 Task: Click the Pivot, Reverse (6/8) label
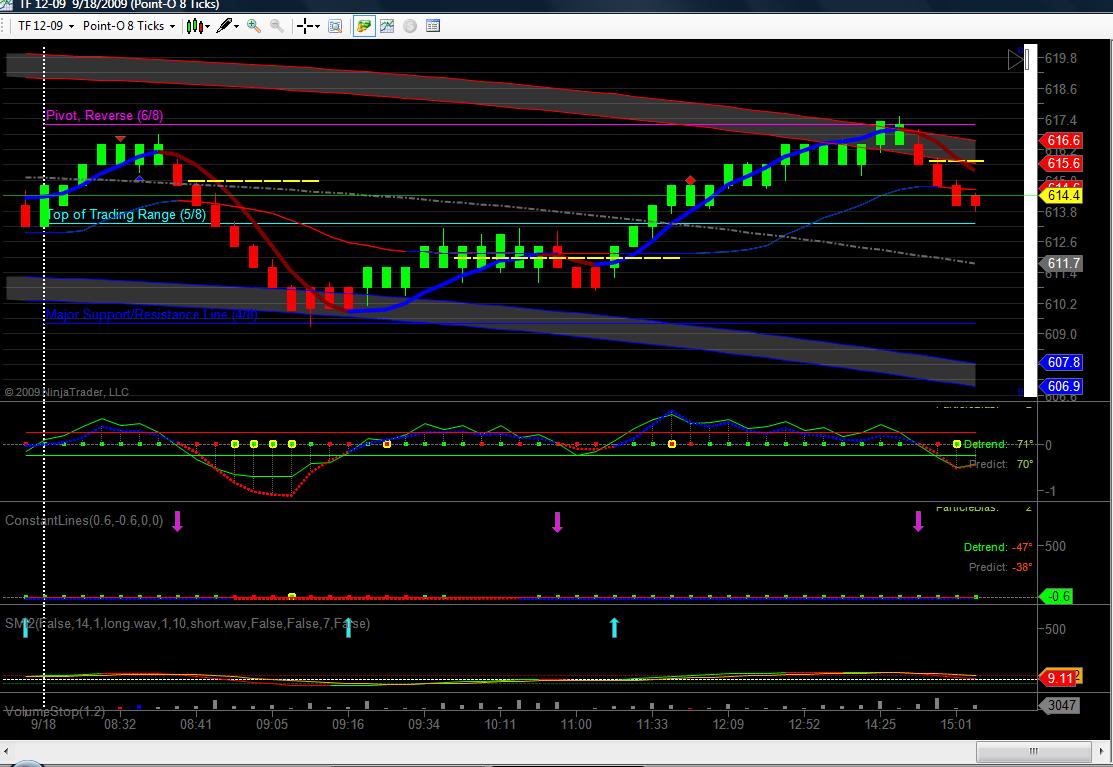pos(104,115)
